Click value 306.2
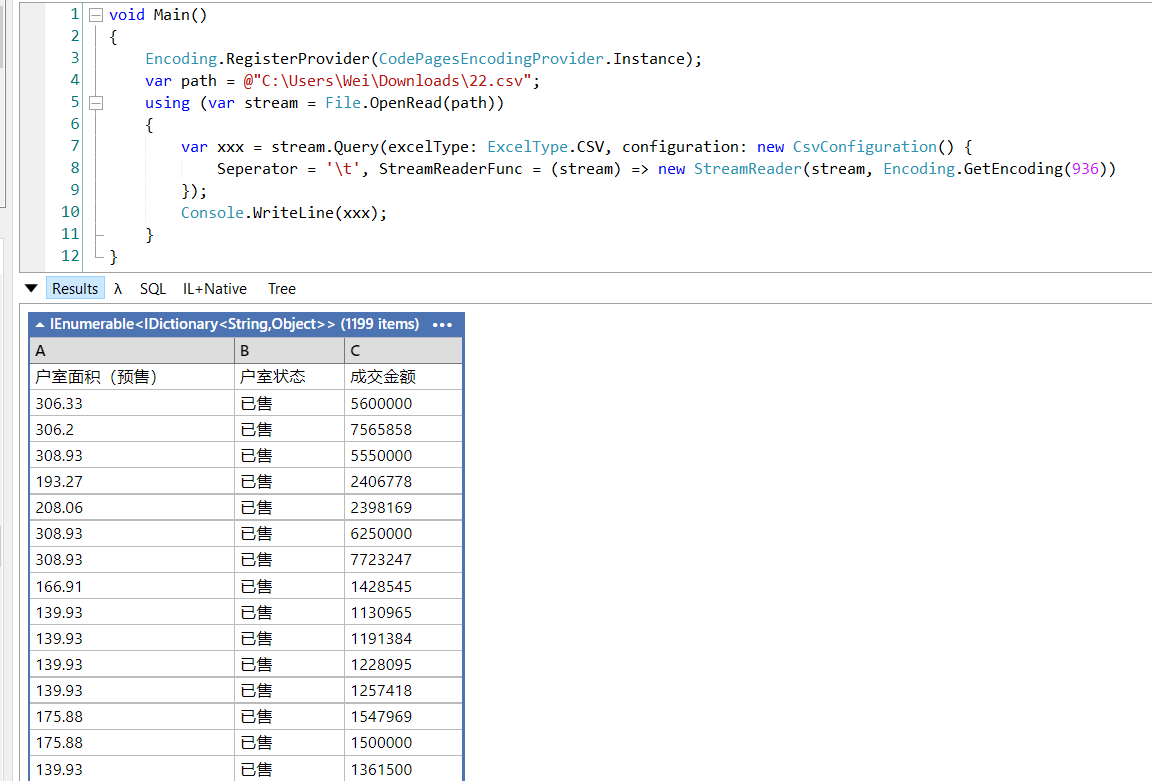 pyautogui.click(x=54, y=429)
